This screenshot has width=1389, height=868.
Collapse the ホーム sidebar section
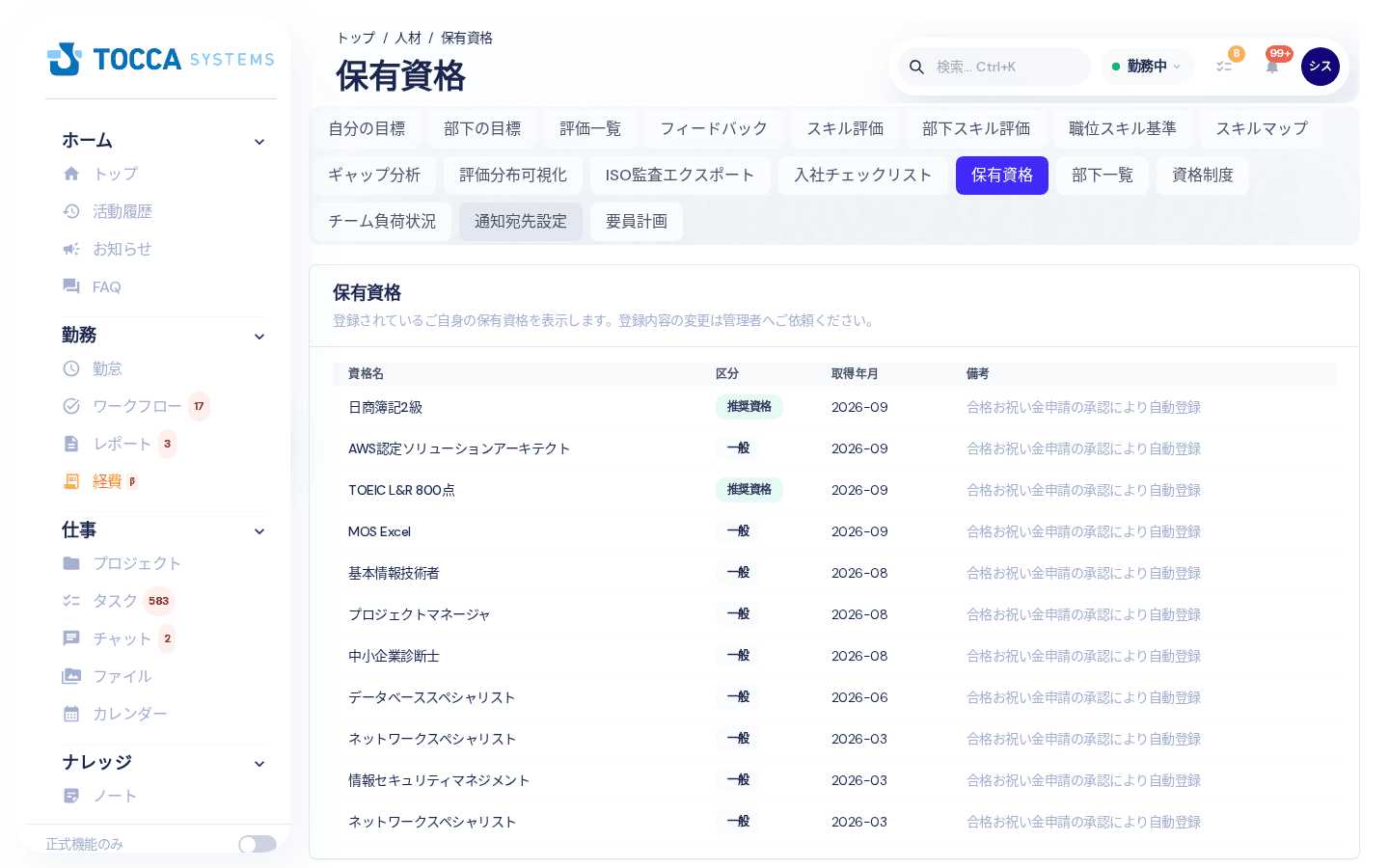point(259,142)
